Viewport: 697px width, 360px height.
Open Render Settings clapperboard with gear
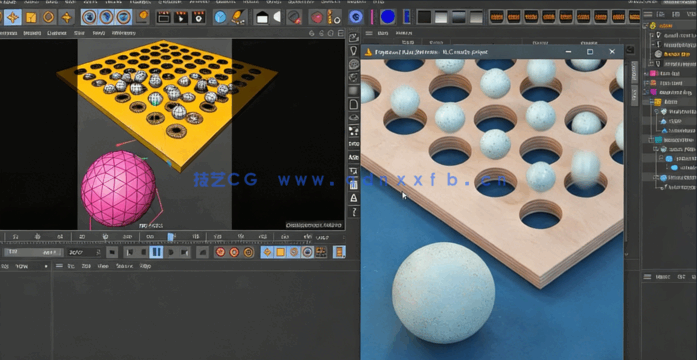tap(198, 17)
